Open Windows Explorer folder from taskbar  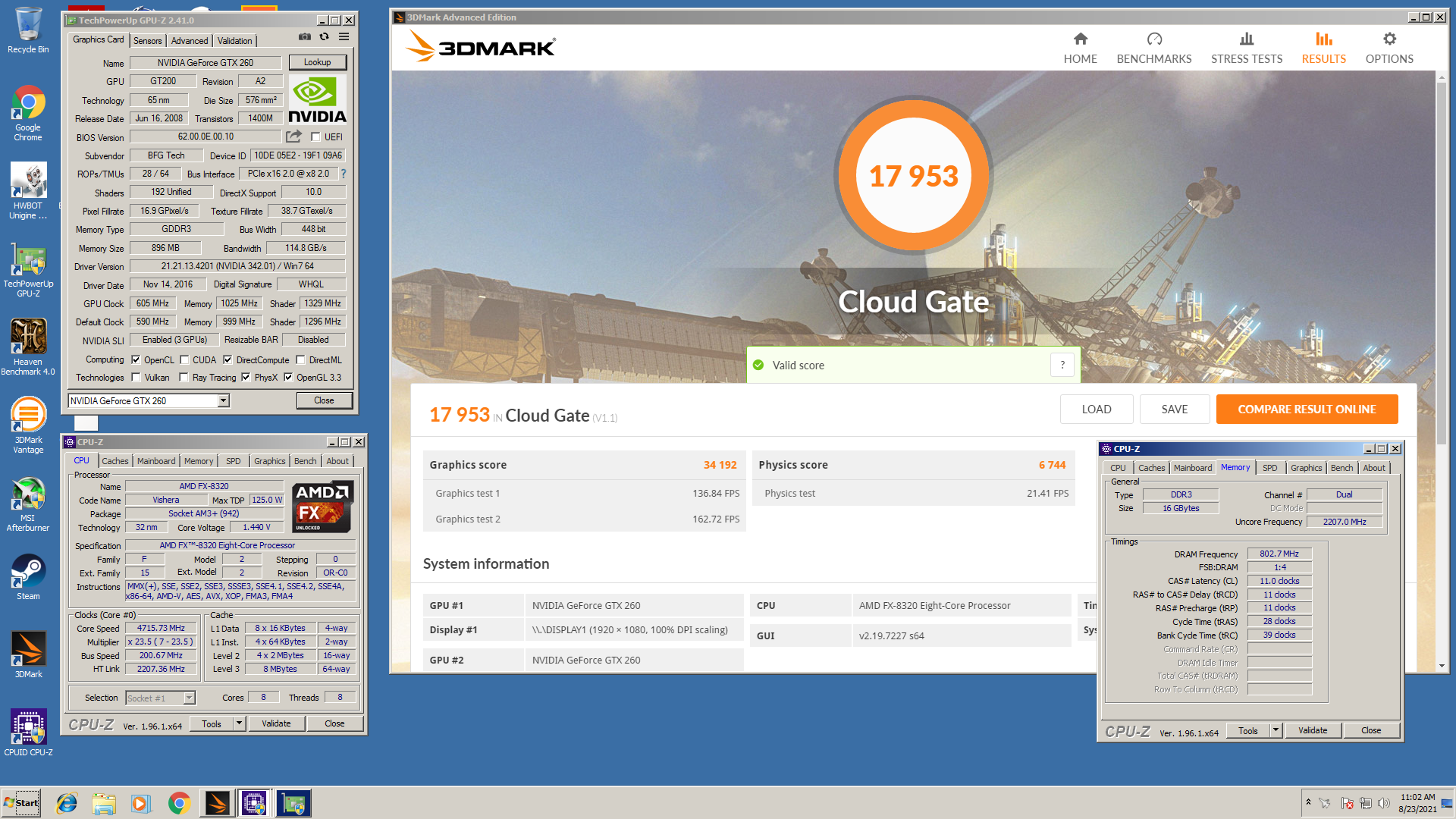point(104,803)
